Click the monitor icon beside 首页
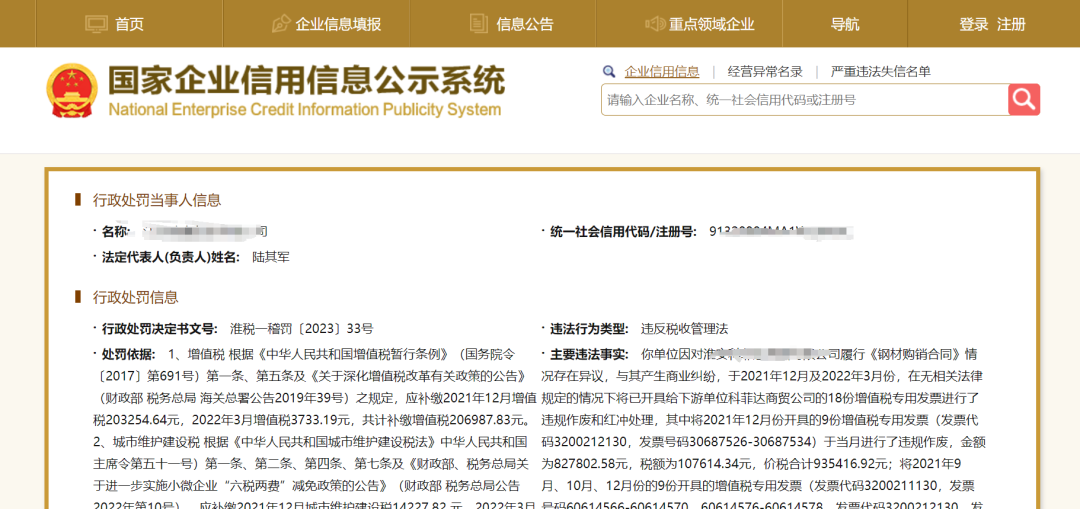1080x509 pixels. click(96, 24)
